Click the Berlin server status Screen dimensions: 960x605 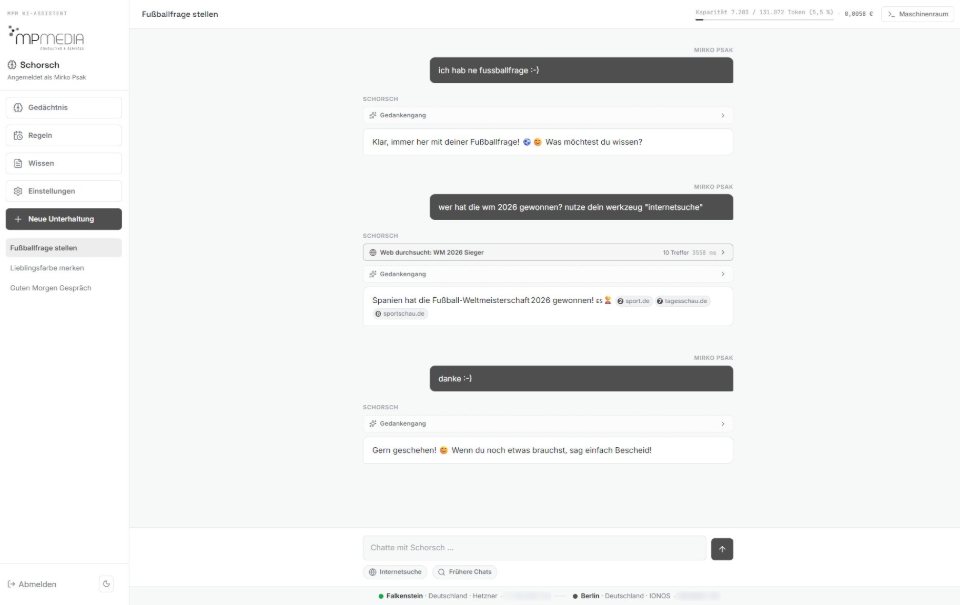click(x=621, y=596)
